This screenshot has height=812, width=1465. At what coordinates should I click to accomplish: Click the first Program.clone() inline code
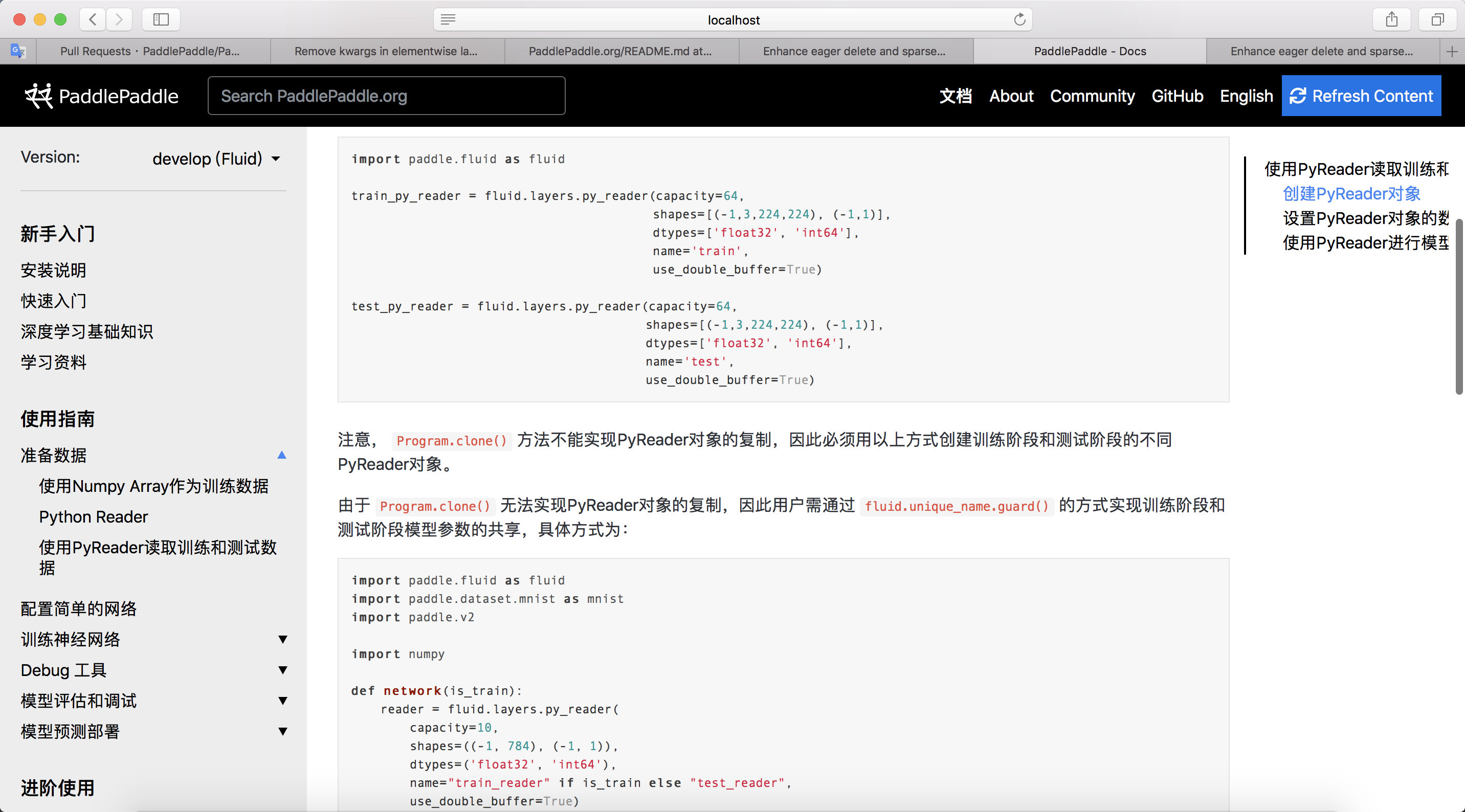452,441
